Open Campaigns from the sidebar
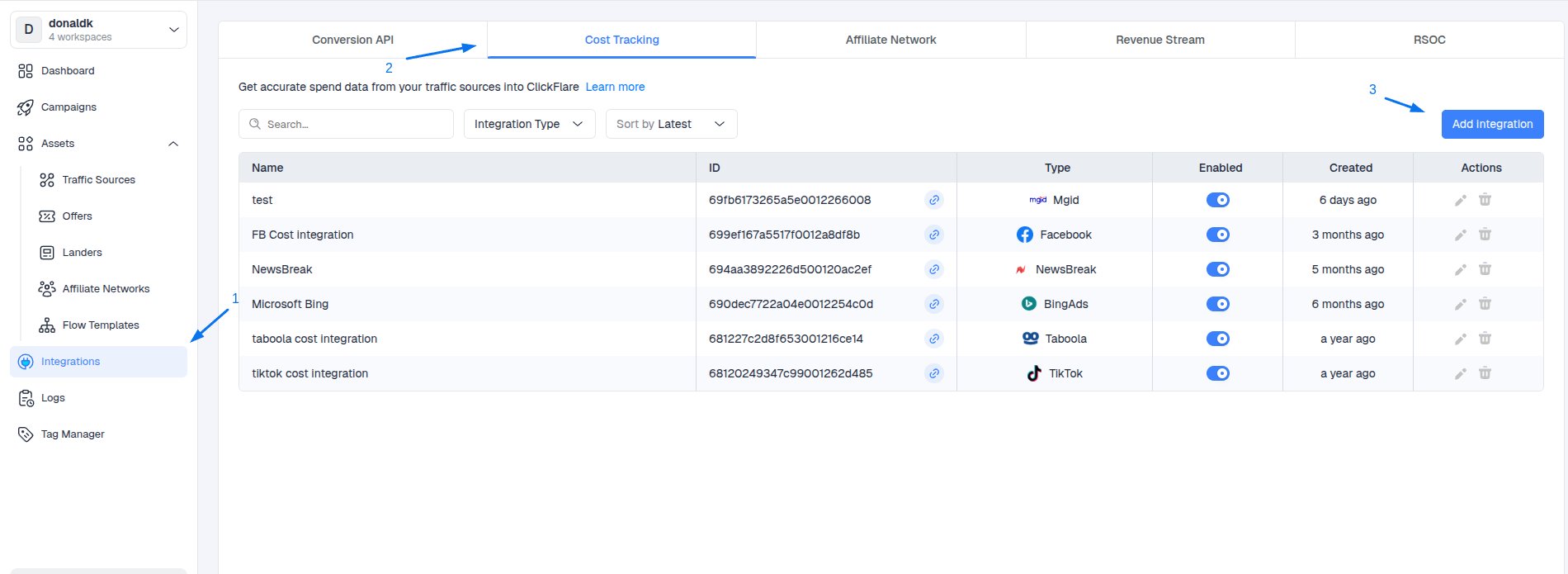This screenshot has width=1568, height=574. 98,107
